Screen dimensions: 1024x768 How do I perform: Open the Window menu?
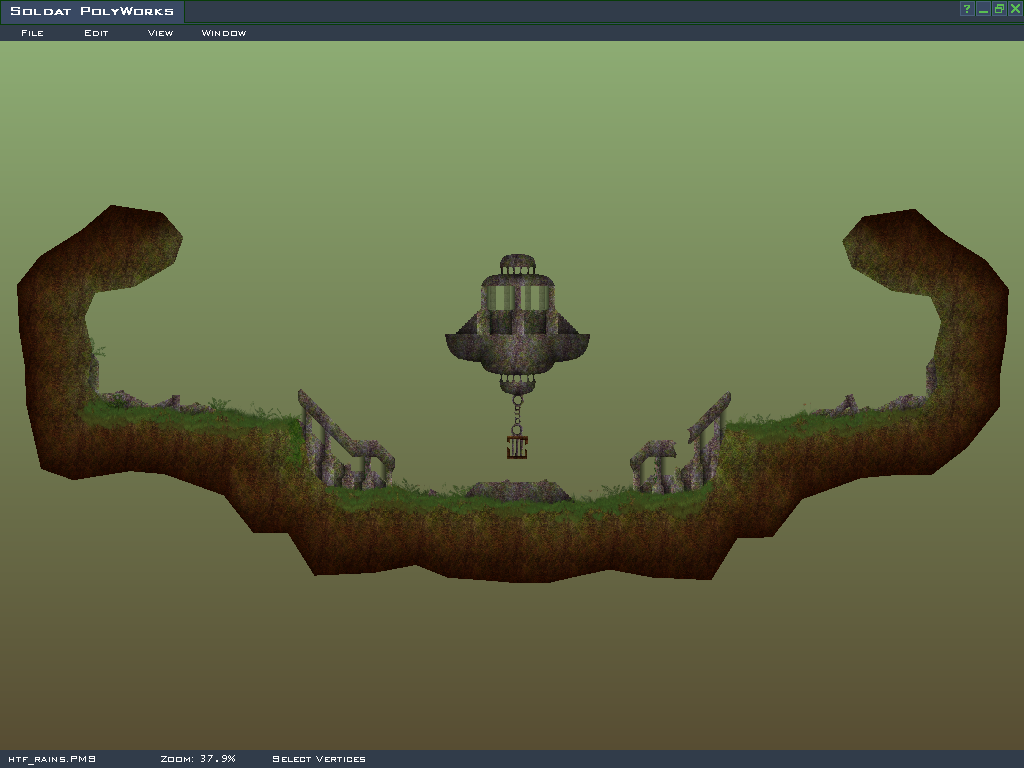(x=224, y=33)
